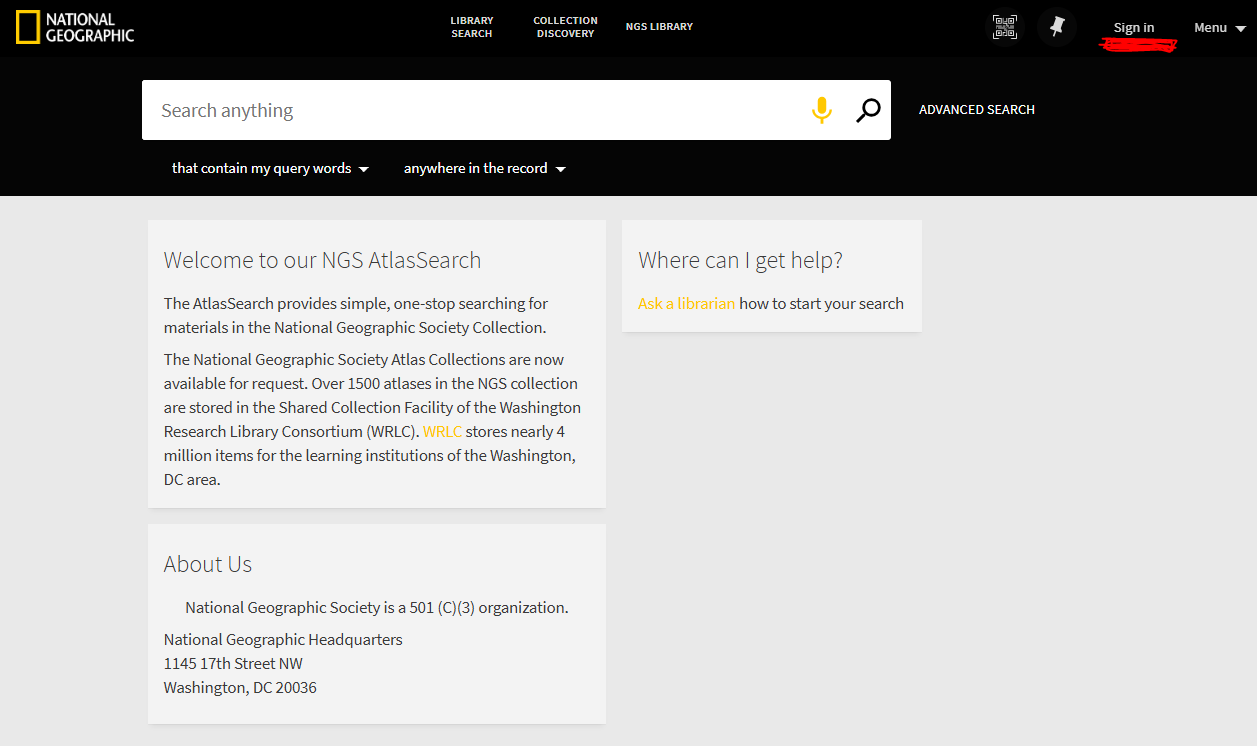Go to Collection Discovery
The width and height of the screenshot is (1257, 746).
565,27
